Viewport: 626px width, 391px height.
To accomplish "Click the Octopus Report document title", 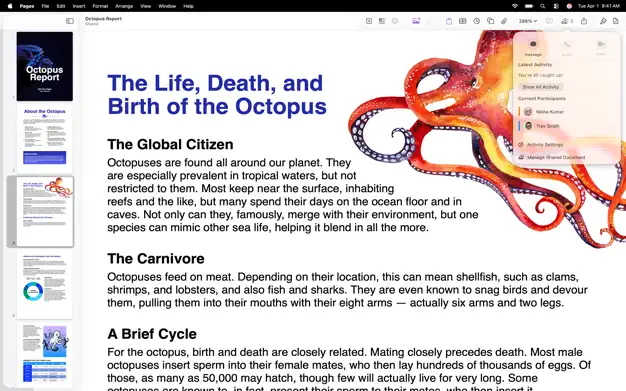I will click(x=103, y=19).
